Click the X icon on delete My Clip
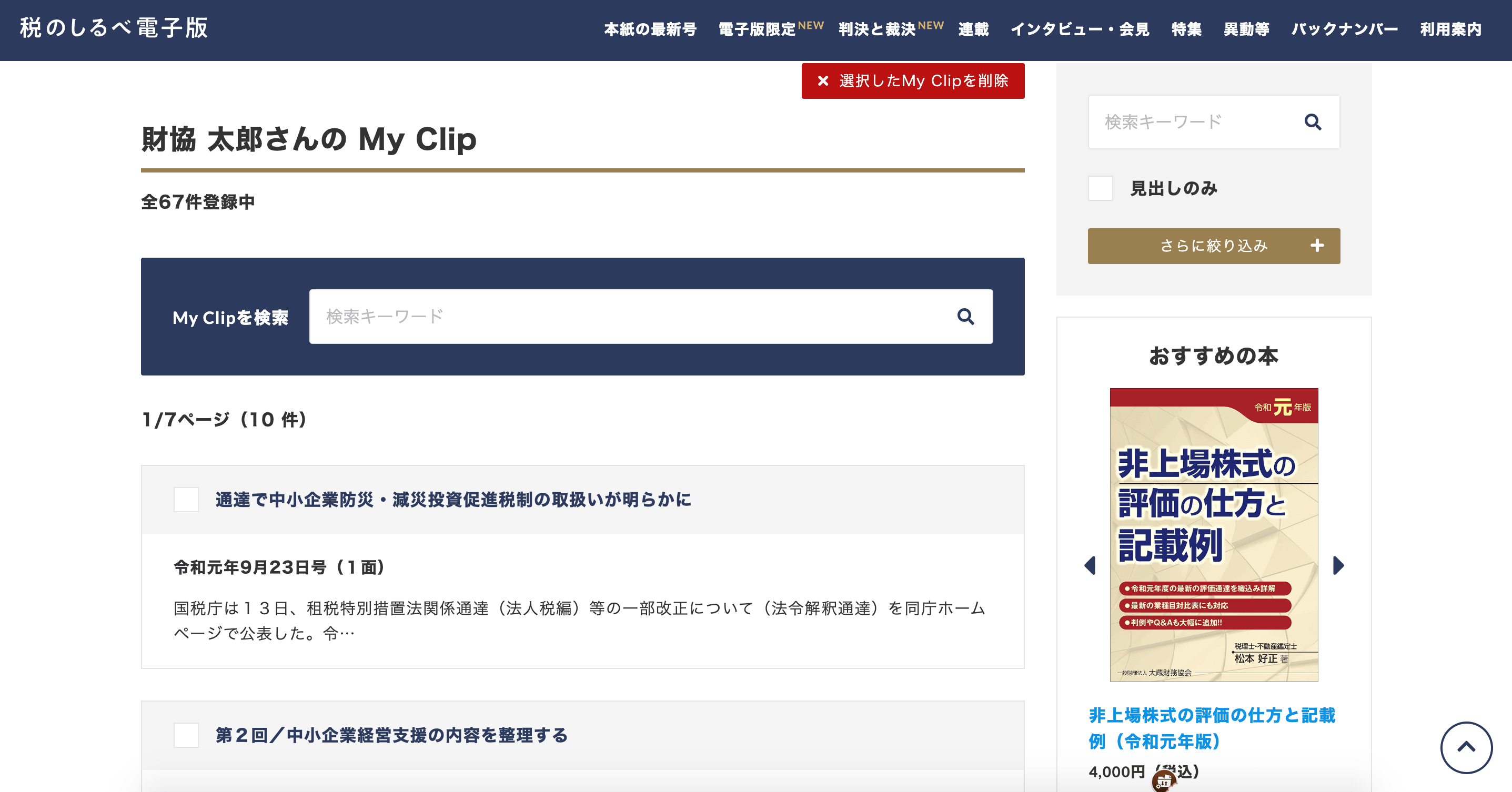 tap(823, 81)
